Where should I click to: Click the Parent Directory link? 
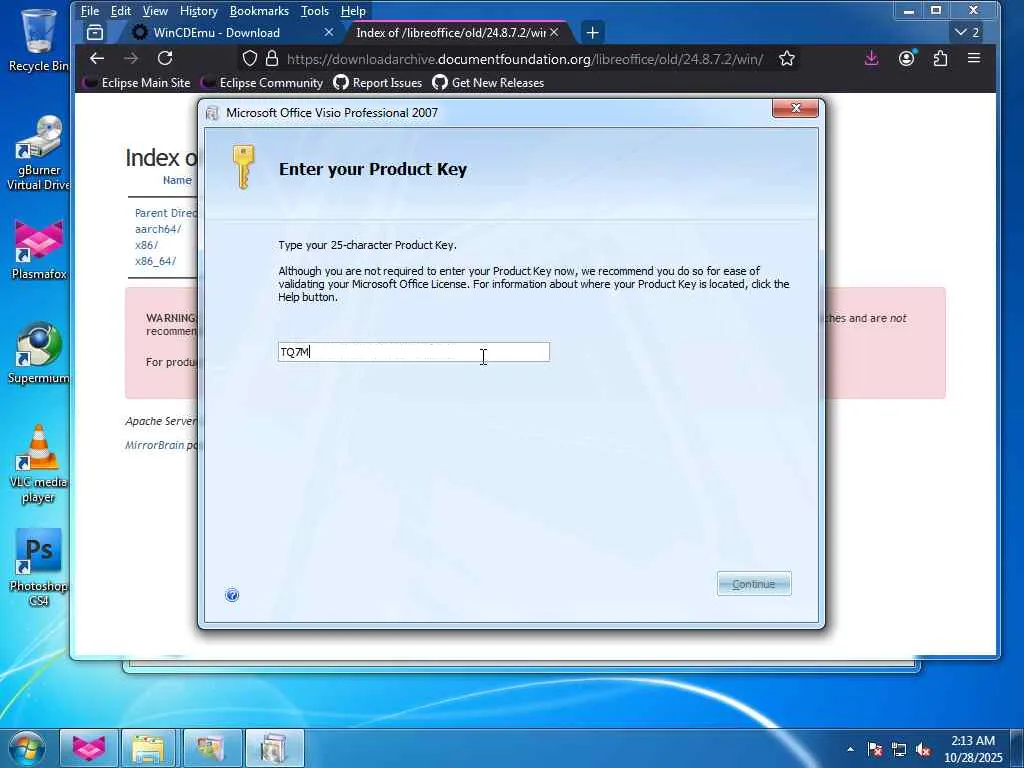point(166,213)
